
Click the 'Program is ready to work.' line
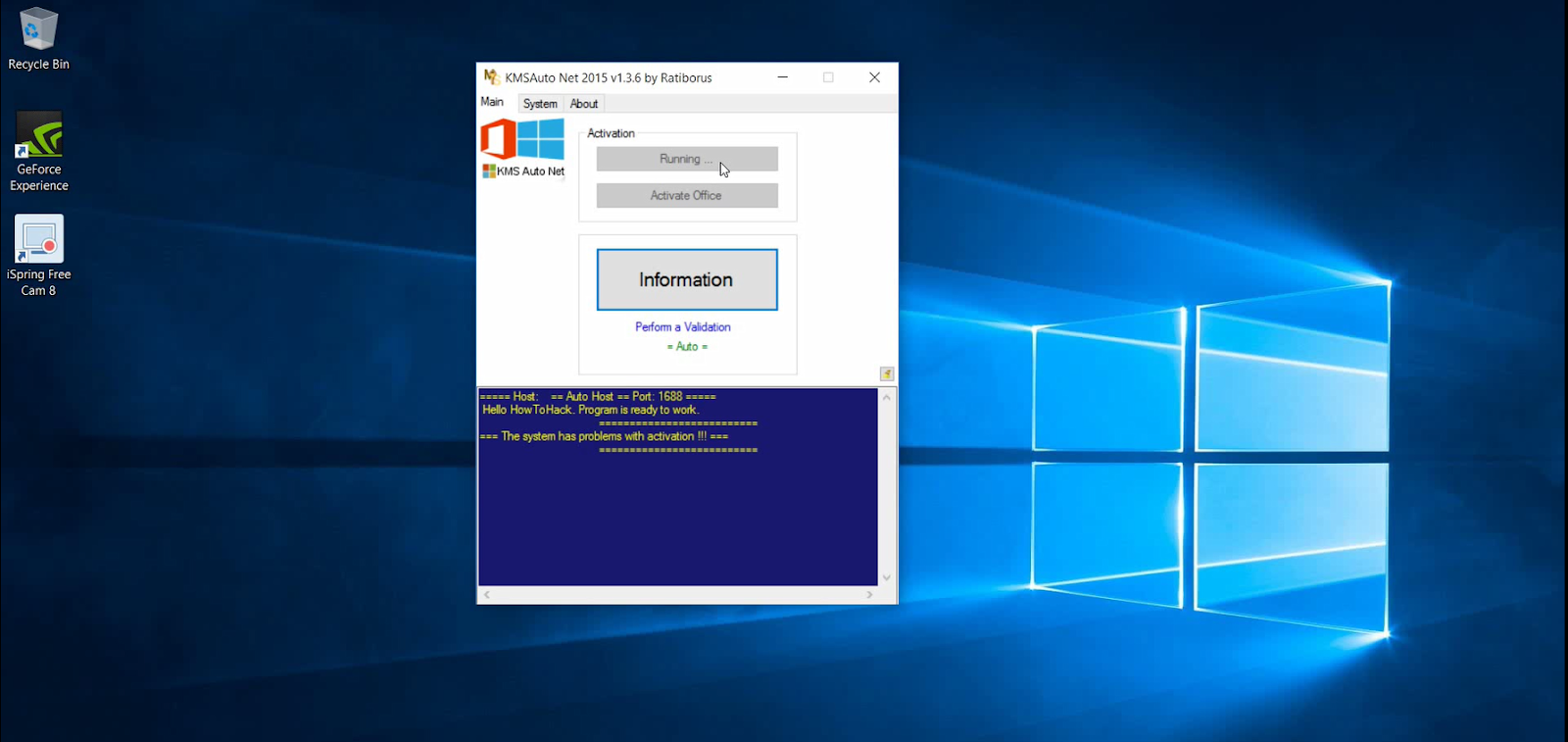click(x=591, y=410)
